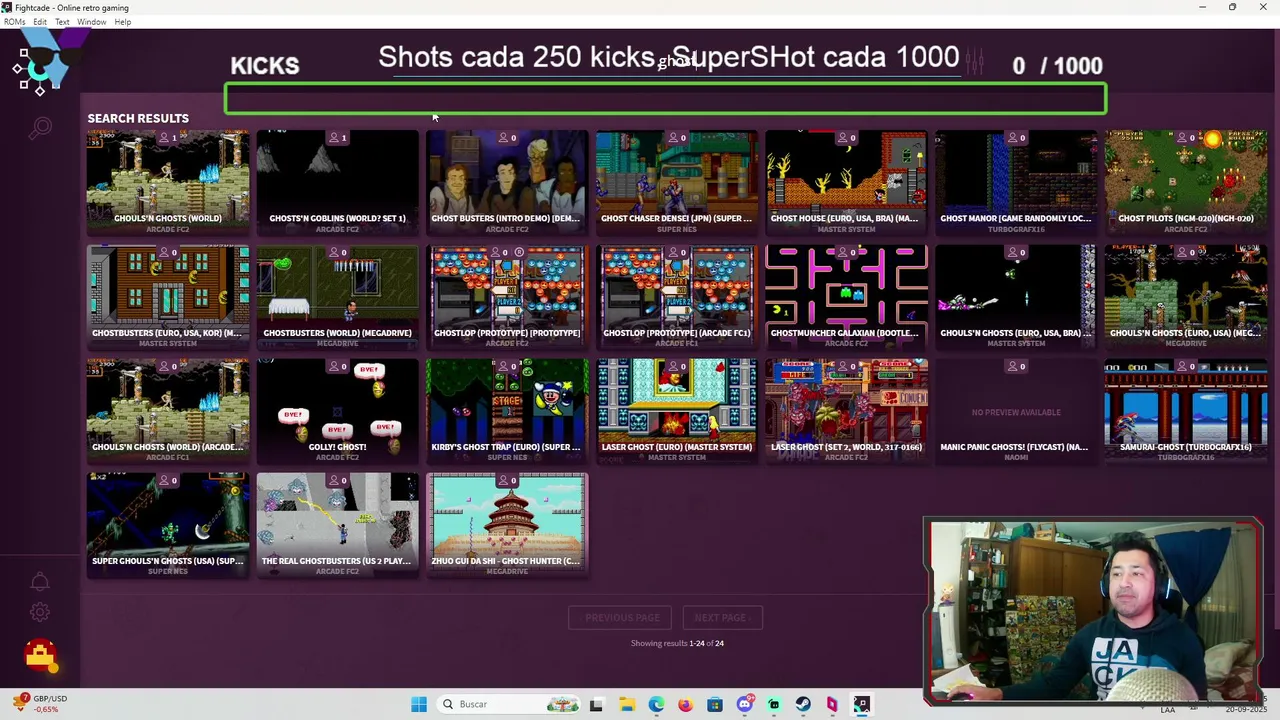Select Ghostbusters (World) Megadrive game
1280x720 pixels.
[337, 297]
